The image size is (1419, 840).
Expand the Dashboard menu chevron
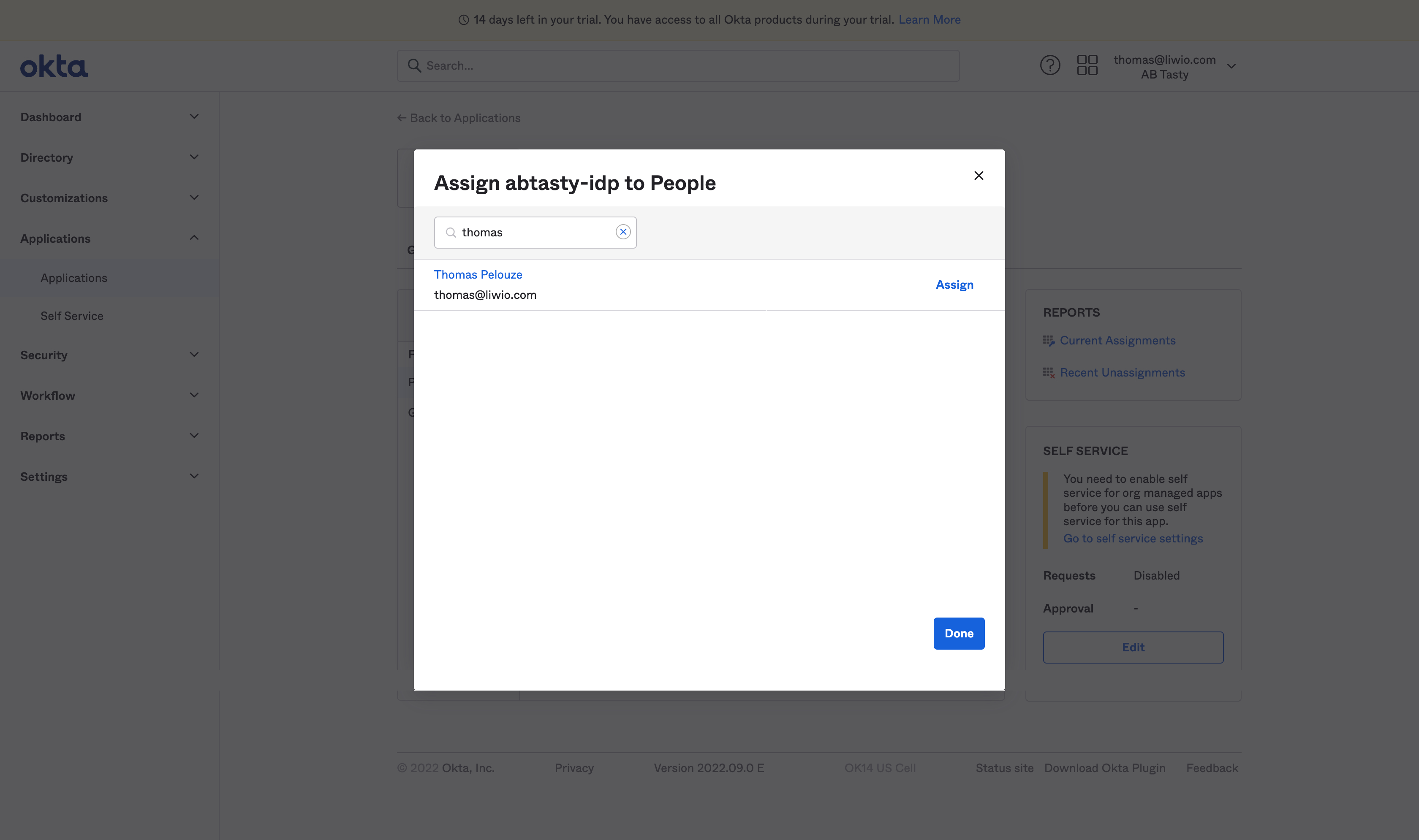pyautogui.click(x=194, y=117)
